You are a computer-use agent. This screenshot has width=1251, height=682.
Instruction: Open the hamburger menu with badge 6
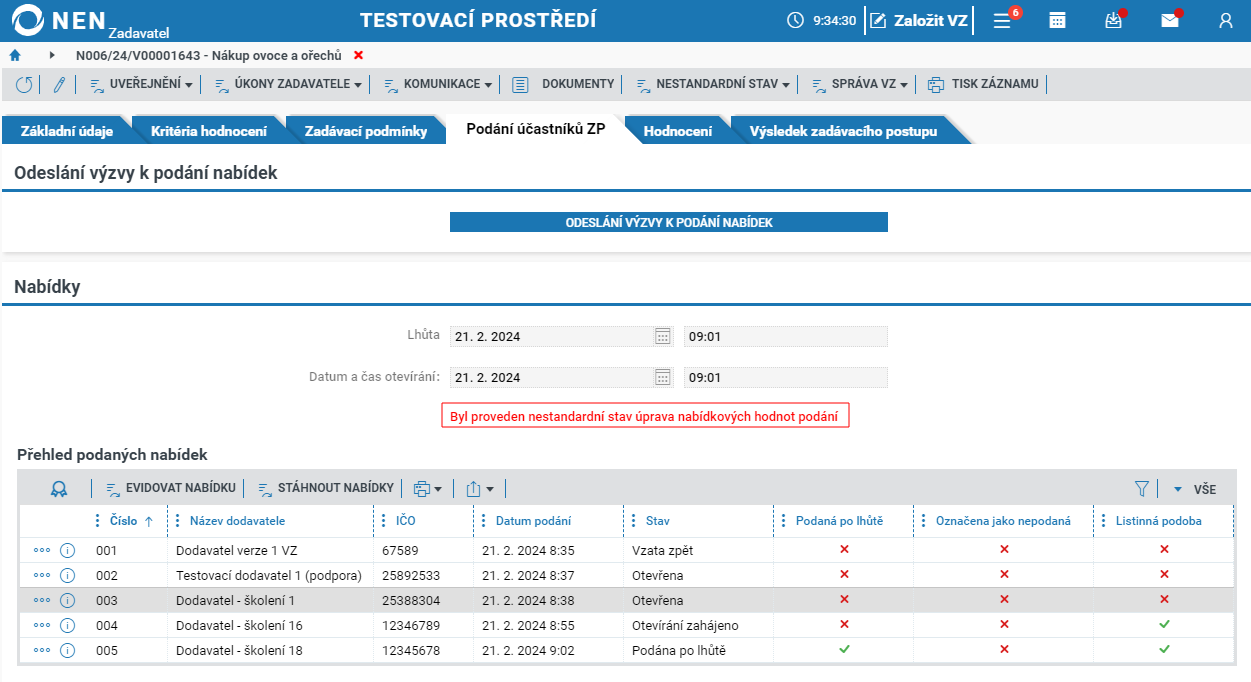tap(1001, 20)
